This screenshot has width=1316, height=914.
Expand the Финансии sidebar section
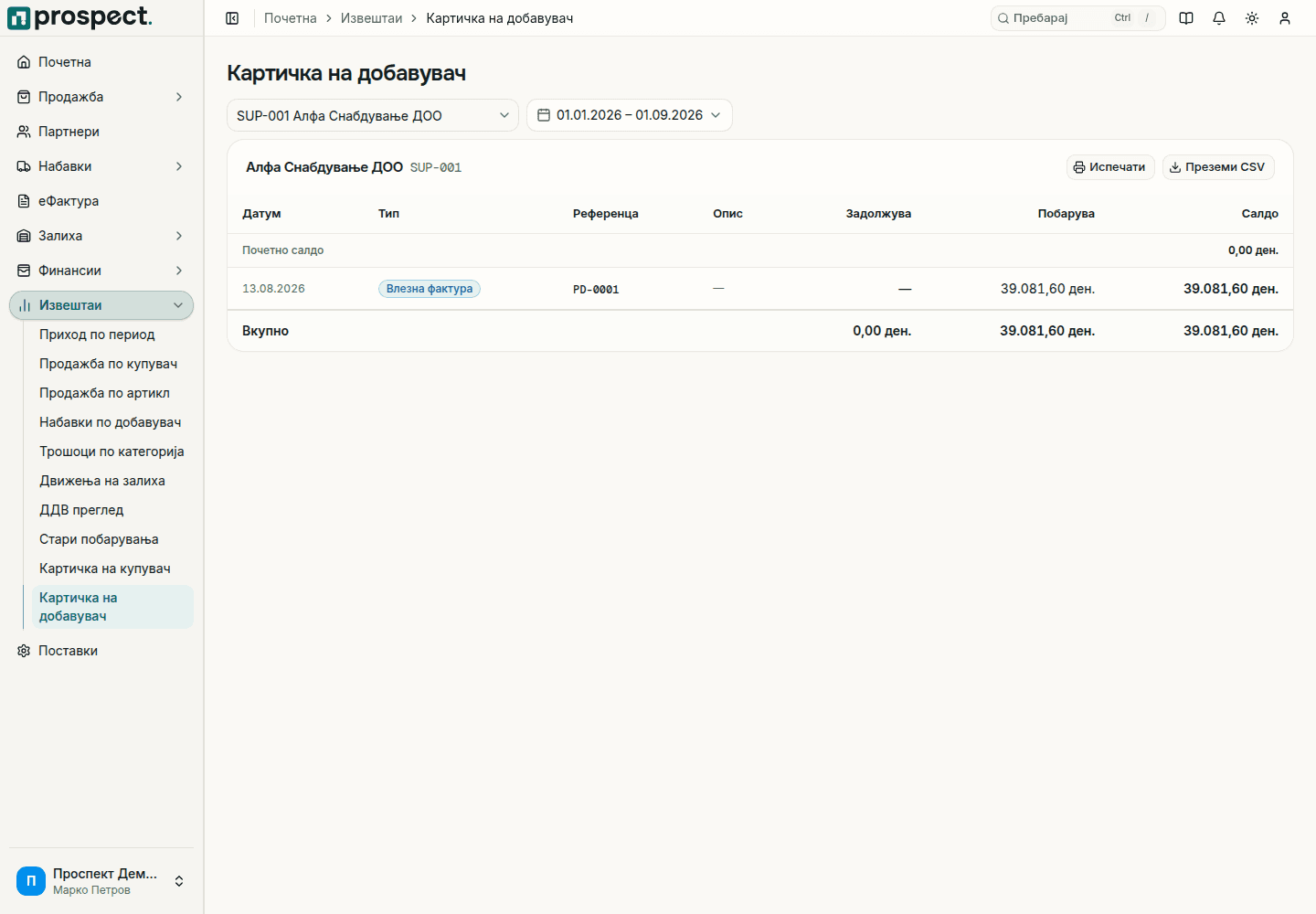click(101, 271)
